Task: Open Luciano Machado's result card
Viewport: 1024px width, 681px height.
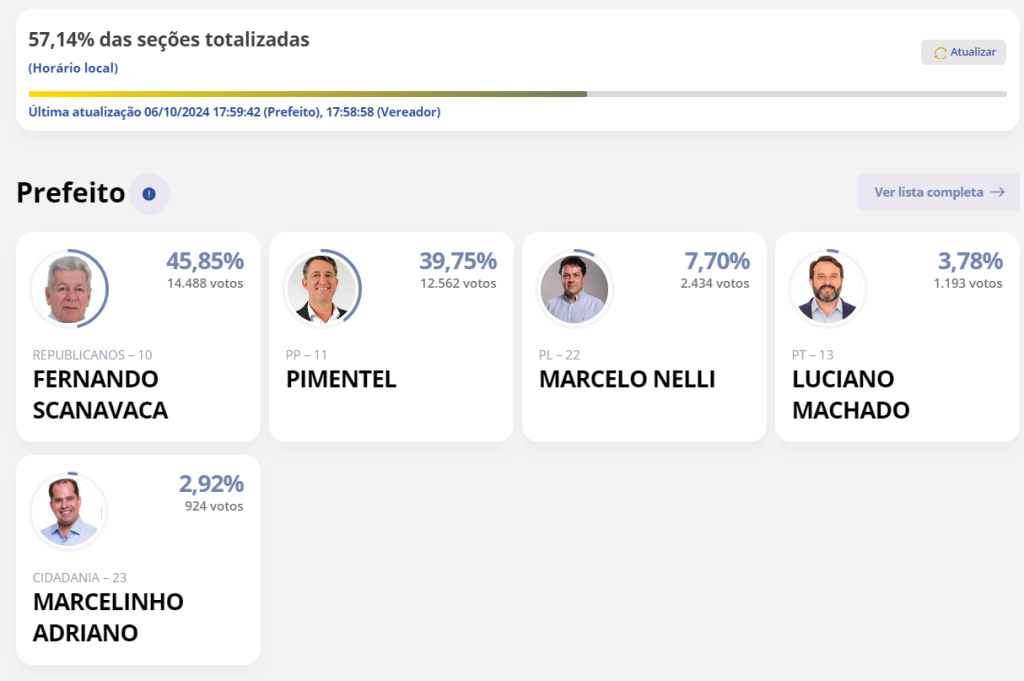Action: click(x=897, y=337)
